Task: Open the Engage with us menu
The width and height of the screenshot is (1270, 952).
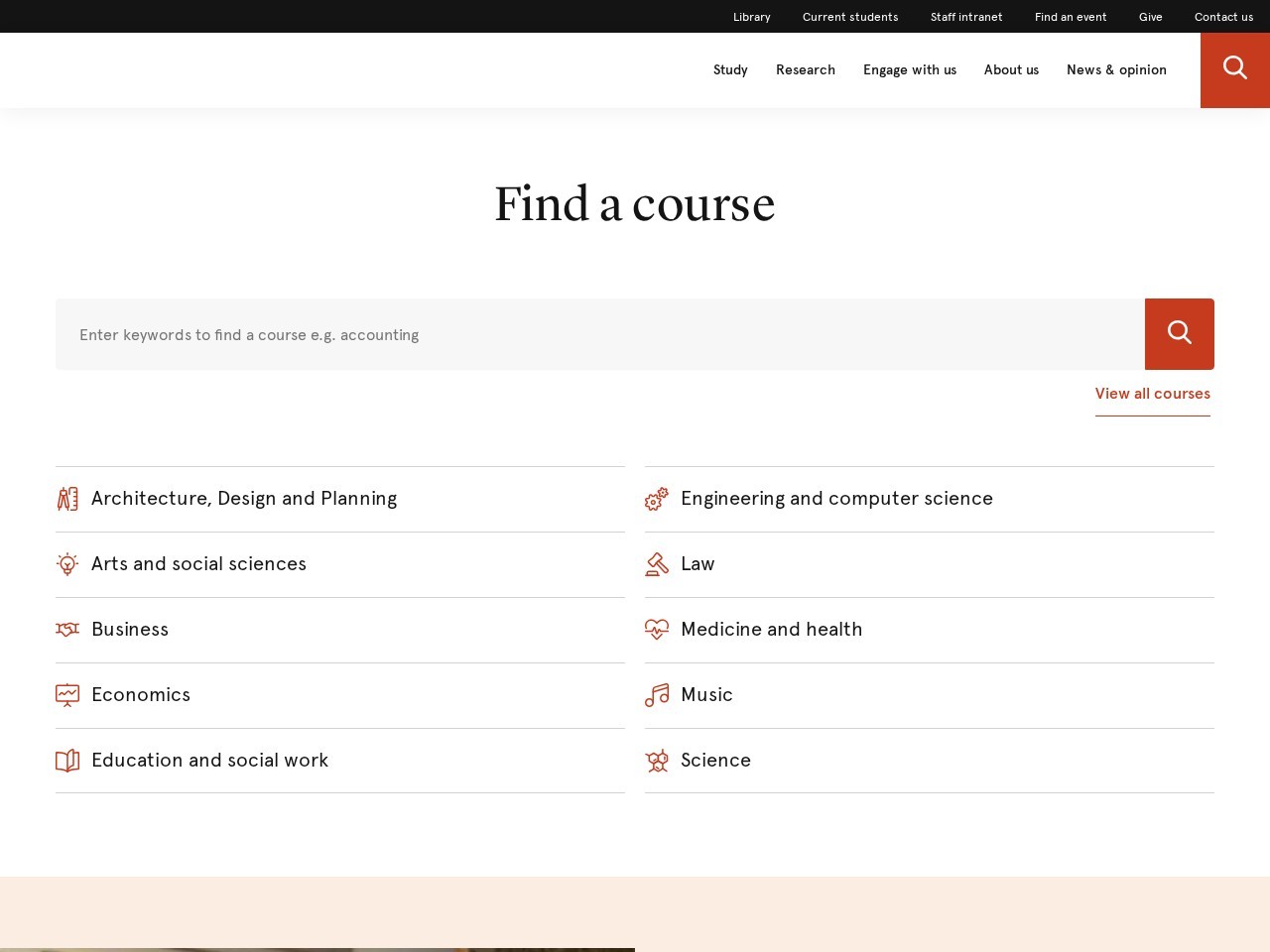Action: coord(910,70)
